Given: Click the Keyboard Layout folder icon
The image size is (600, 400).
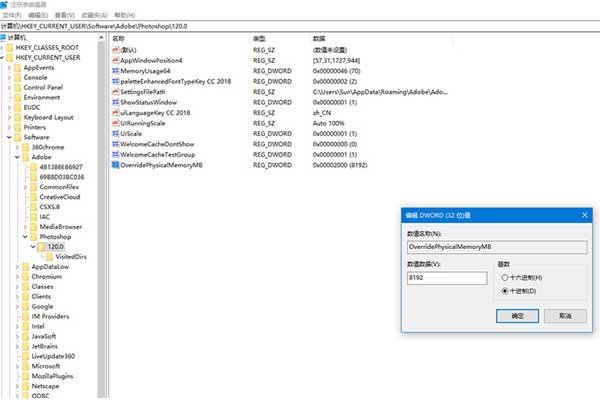Looking at the screenshot, I should [x=18, y=117].
